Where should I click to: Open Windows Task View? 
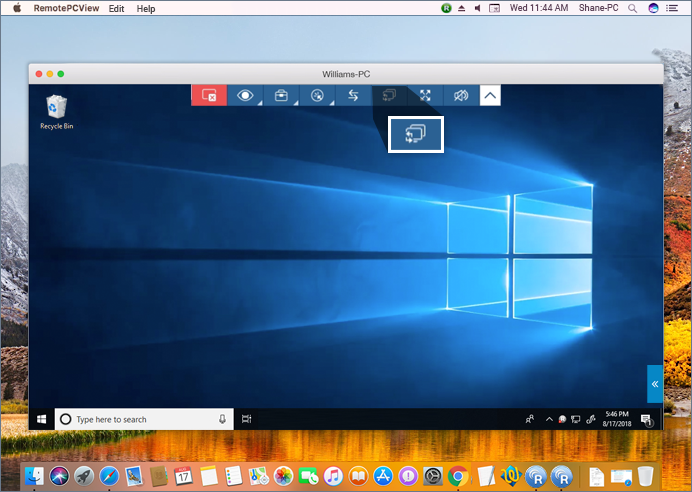pyautogui.click(x=246, y=419)
